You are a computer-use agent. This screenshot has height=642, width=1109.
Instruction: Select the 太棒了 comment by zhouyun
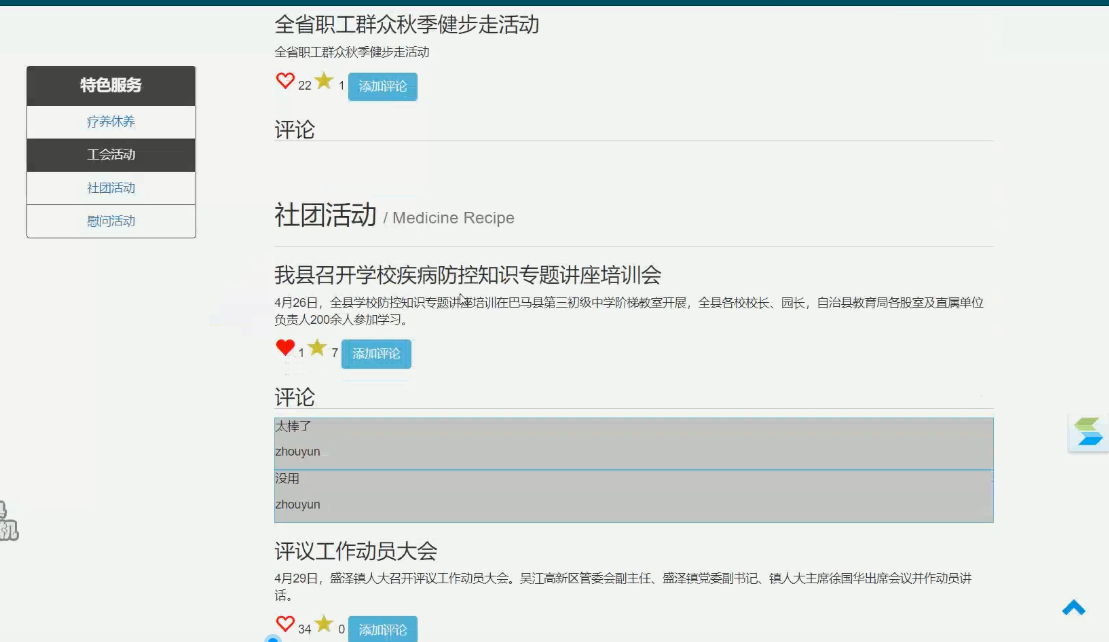pos(632,440)
